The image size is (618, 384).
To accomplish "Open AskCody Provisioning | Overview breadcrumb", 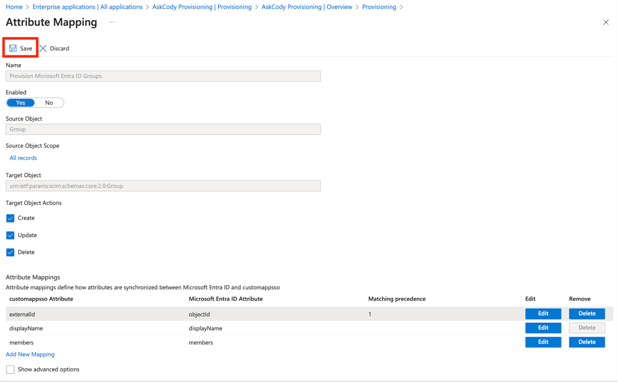I will [307, 7].
